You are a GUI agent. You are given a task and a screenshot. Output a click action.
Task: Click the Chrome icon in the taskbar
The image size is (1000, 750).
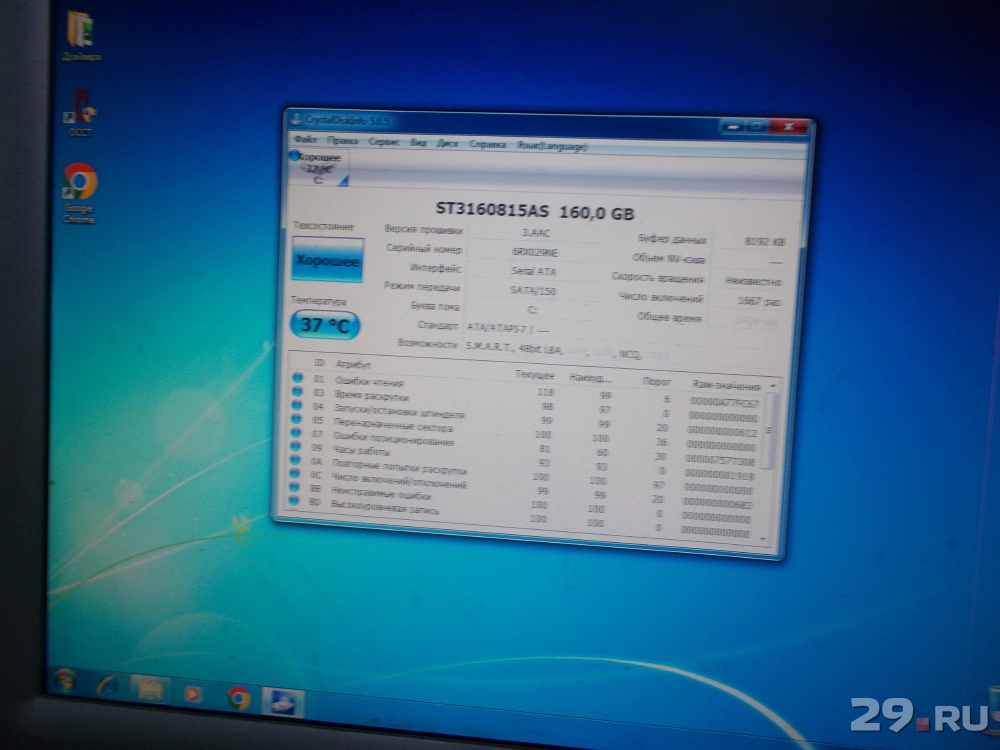pos(238,697)
